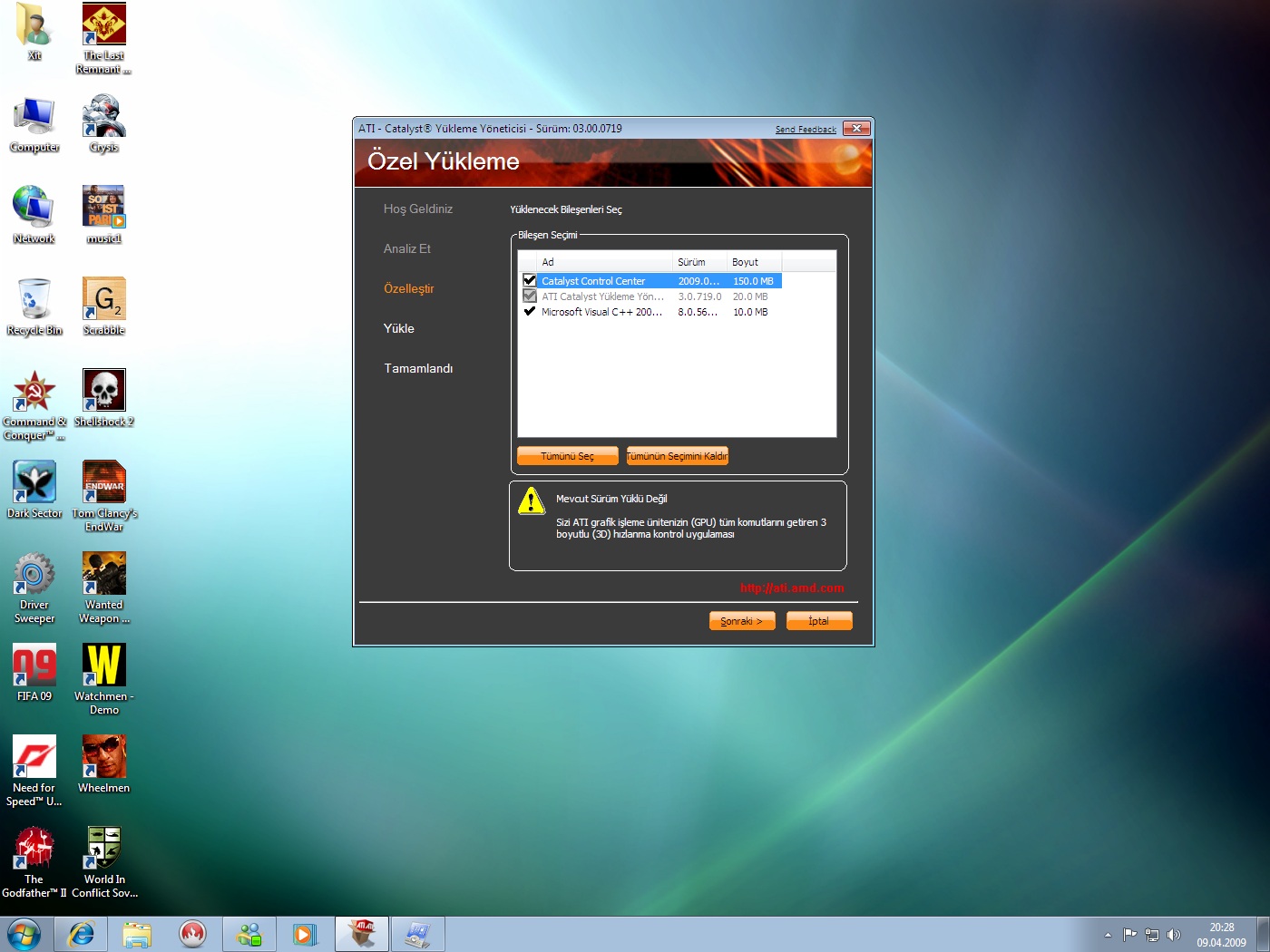Uncheck Catalyst Control Center component
Screen dimensions: 1270x952
530,281
